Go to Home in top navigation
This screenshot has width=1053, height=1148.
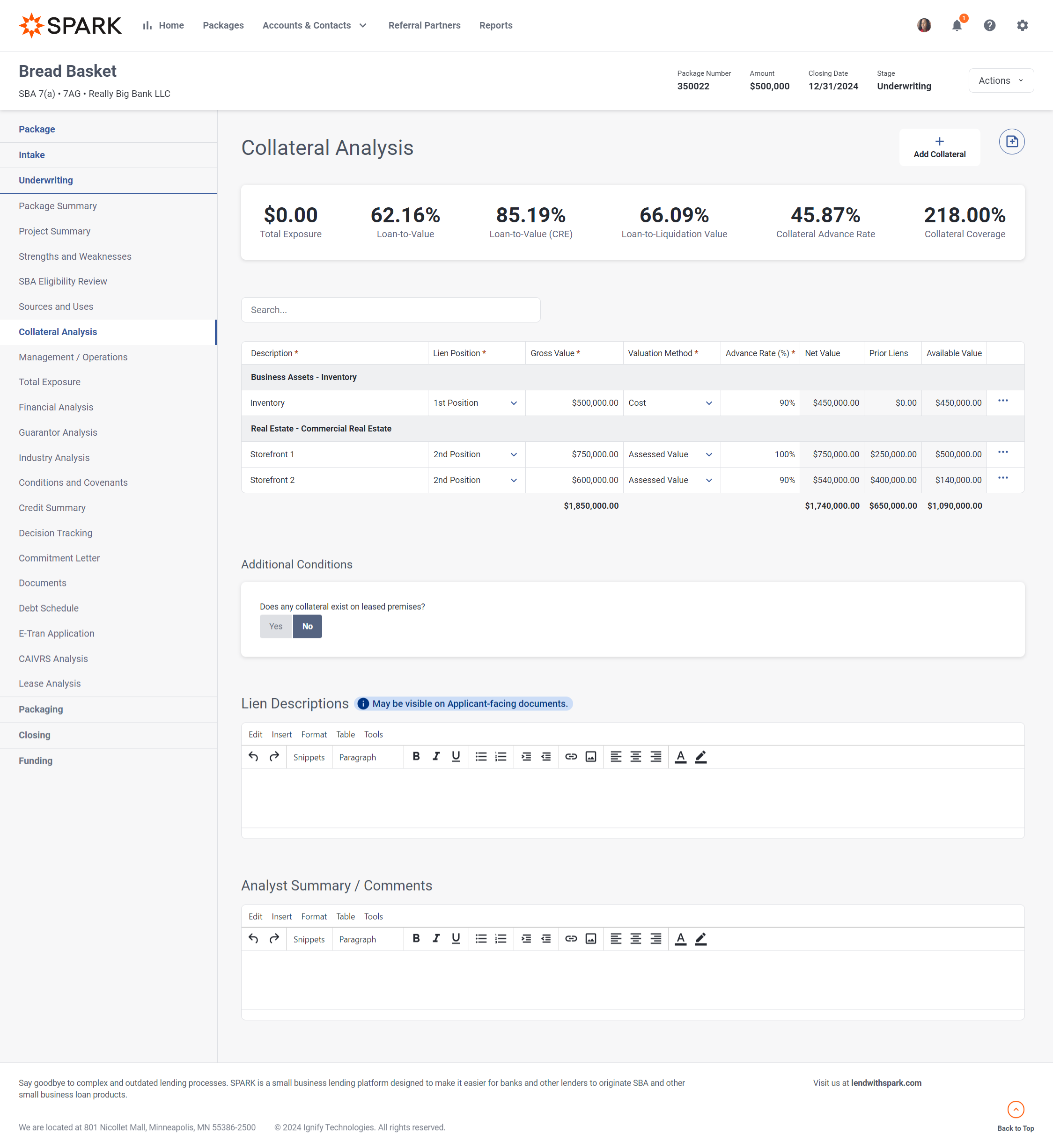[x=163, y=26]
